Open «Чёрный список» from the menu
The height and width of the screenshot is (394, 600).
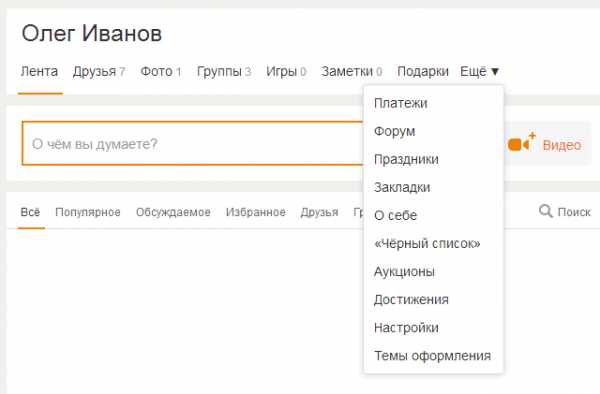[x=427, y=243]
